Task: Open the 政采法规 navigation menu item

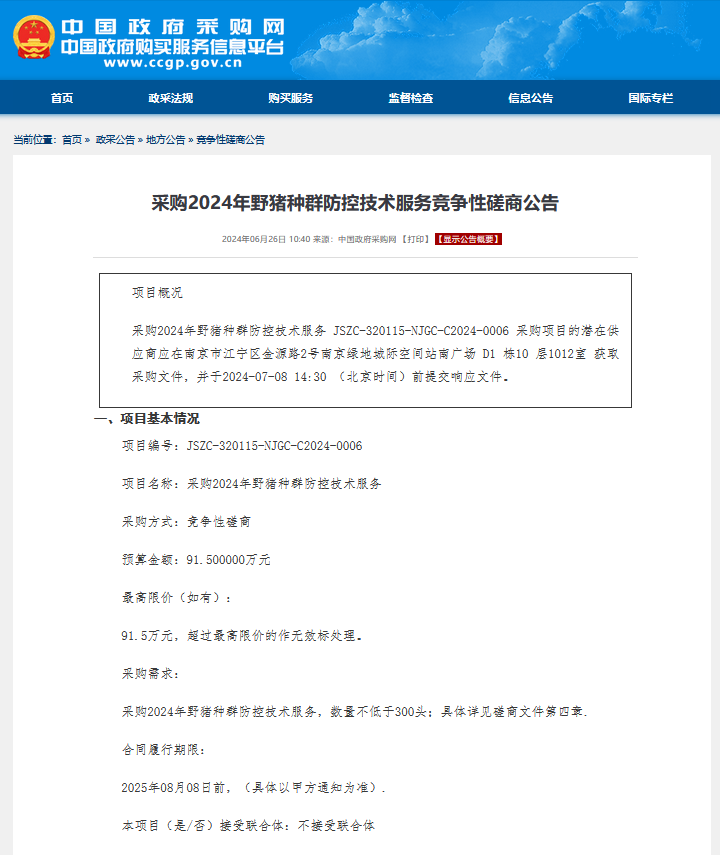Action: 171,98
